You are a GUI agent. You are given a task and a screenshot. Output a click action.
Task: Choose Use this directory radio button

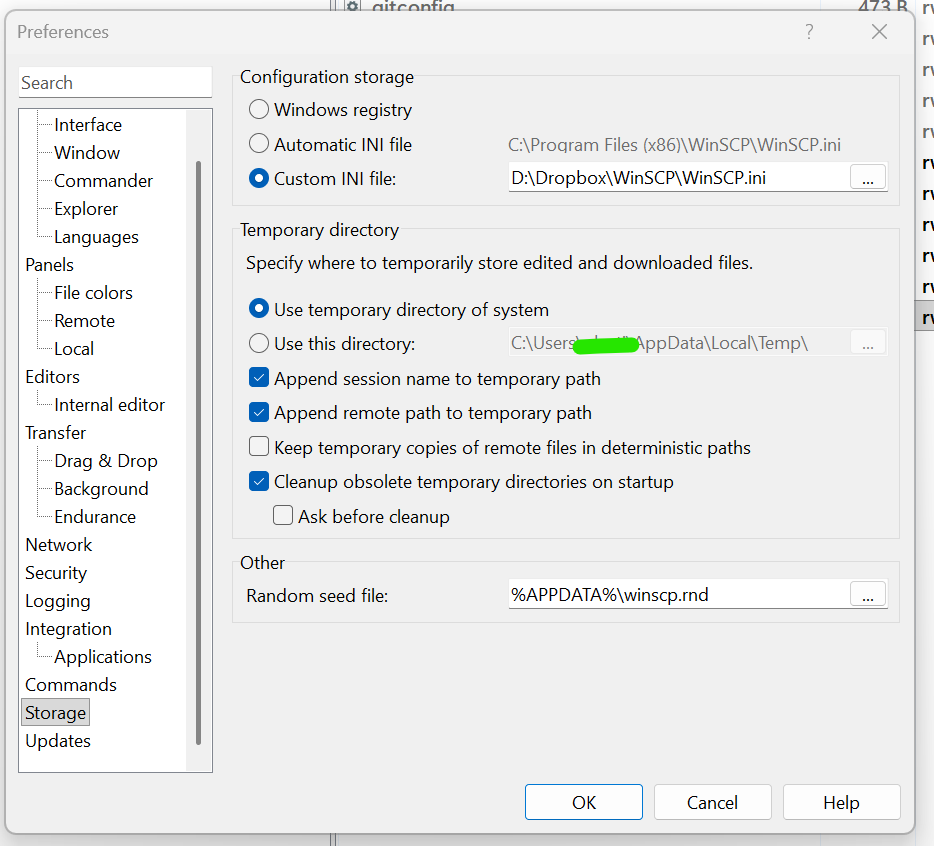259,344
